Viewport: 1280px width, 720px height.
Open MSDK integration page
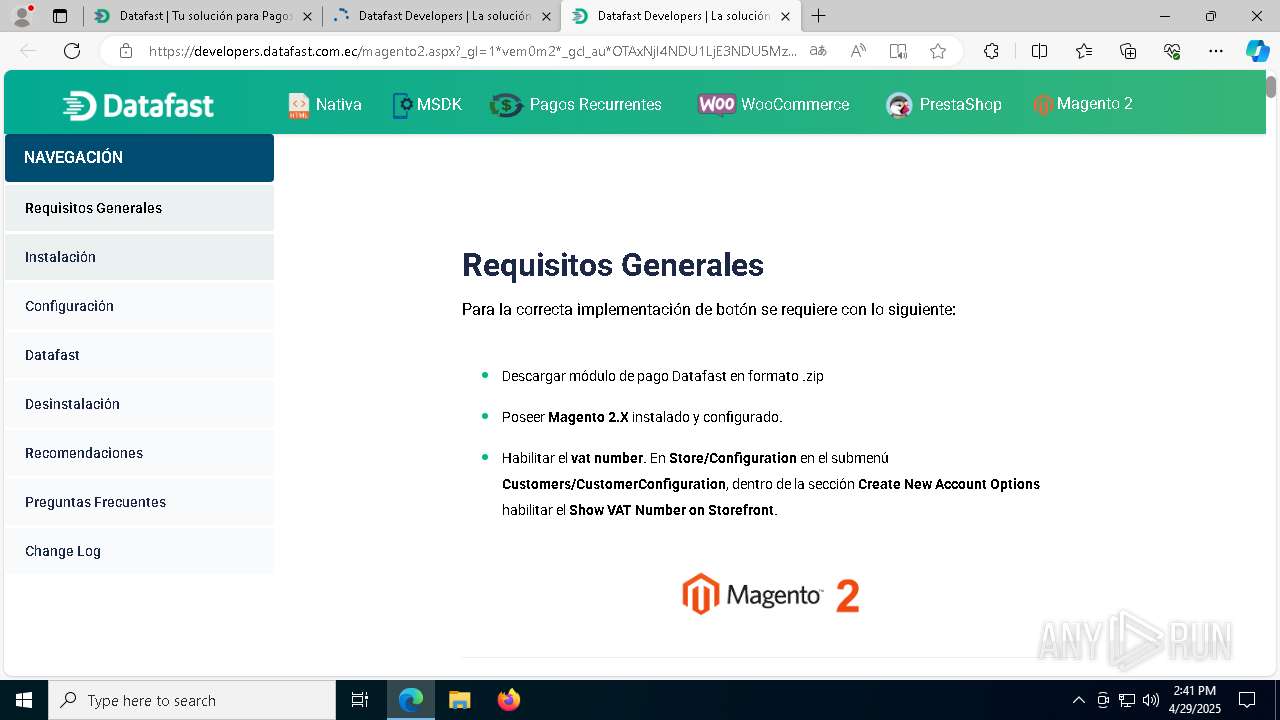click(x=439, y=104)
